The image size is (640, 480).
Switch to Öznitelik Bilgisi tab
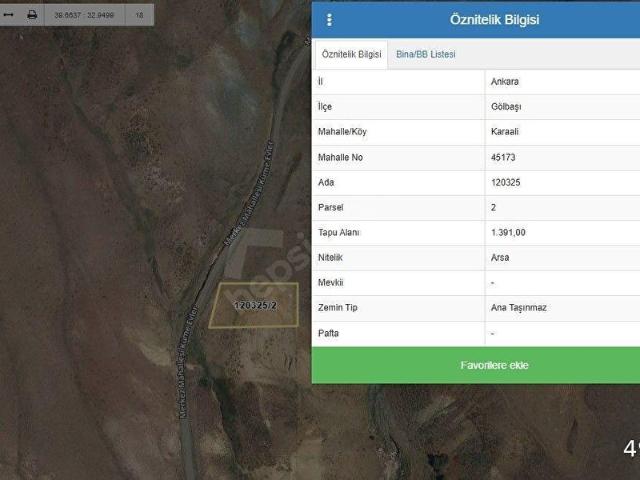(x=351, y=54)
